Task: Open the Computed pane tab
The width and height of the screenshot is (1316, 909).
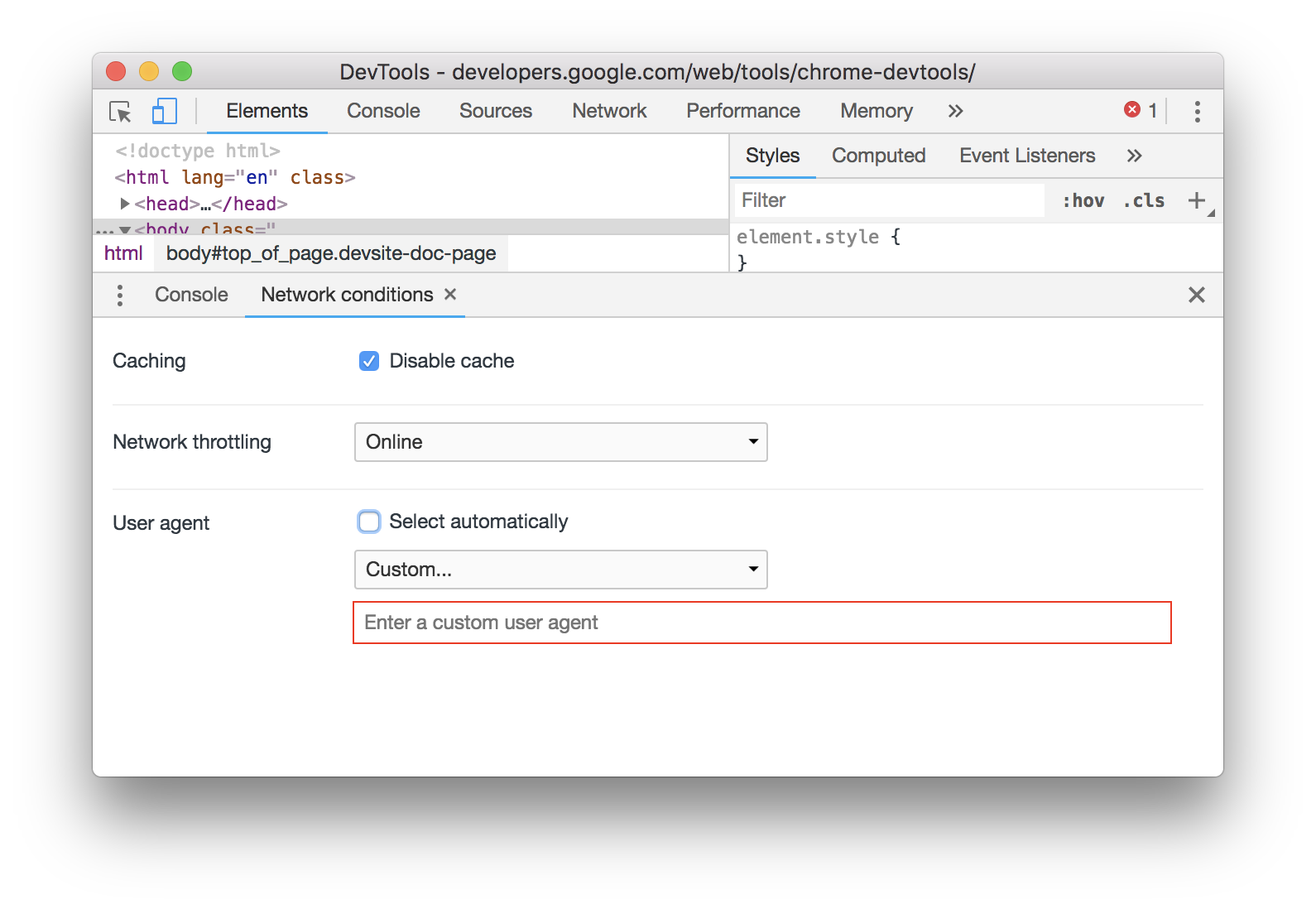Action: [878, 156]
